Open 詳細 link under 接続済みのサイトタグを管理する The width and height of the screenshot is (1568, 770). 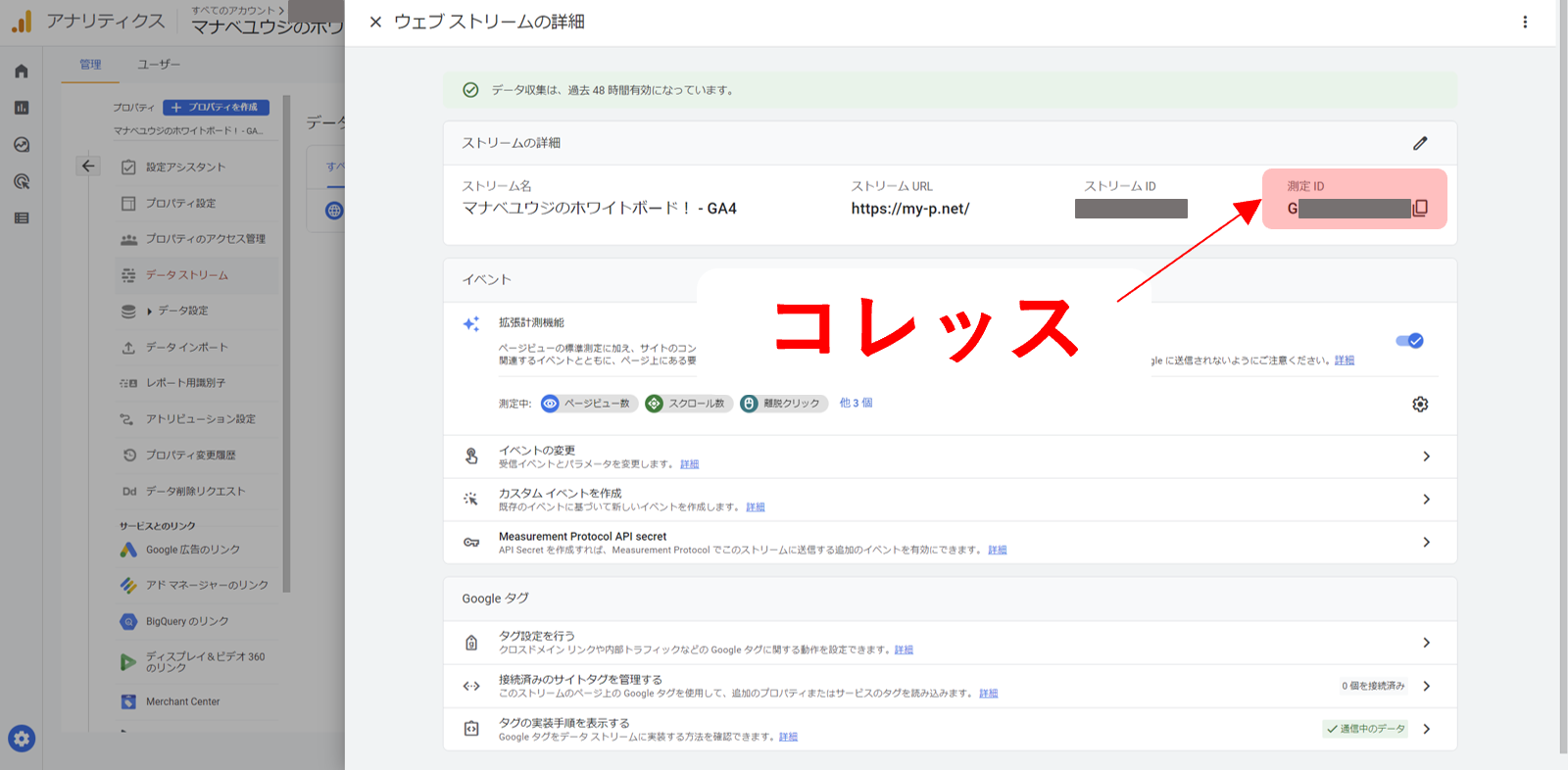989,694
